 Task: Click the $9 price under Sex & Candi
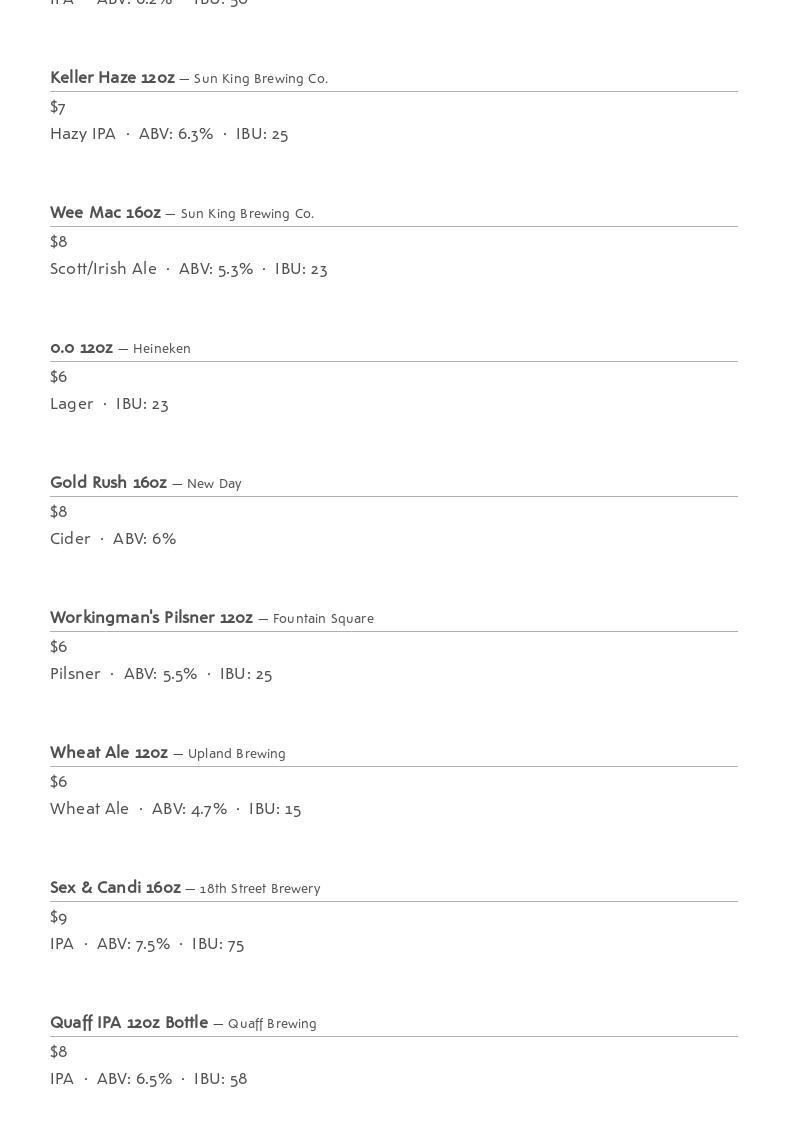pyautogui.click(x=58, y=917)
